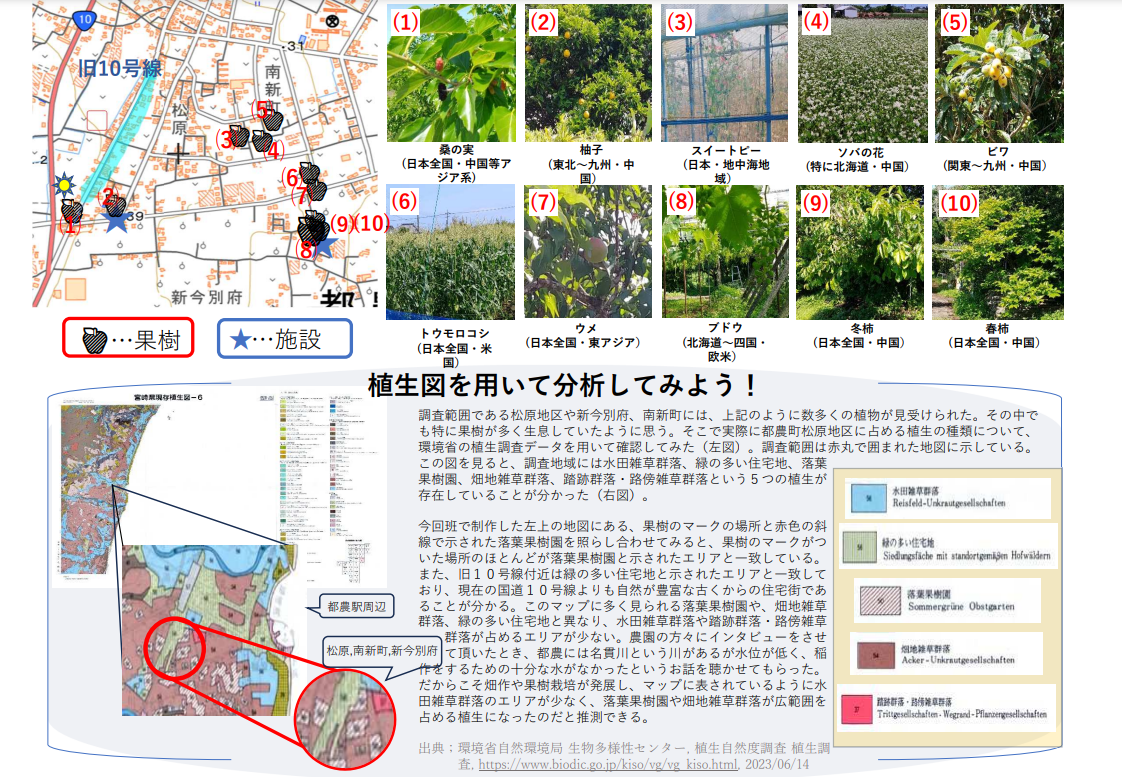Click the 桑の実 photo numbered (1)
Screen dimensions: 1122x777
pos(451,70)
